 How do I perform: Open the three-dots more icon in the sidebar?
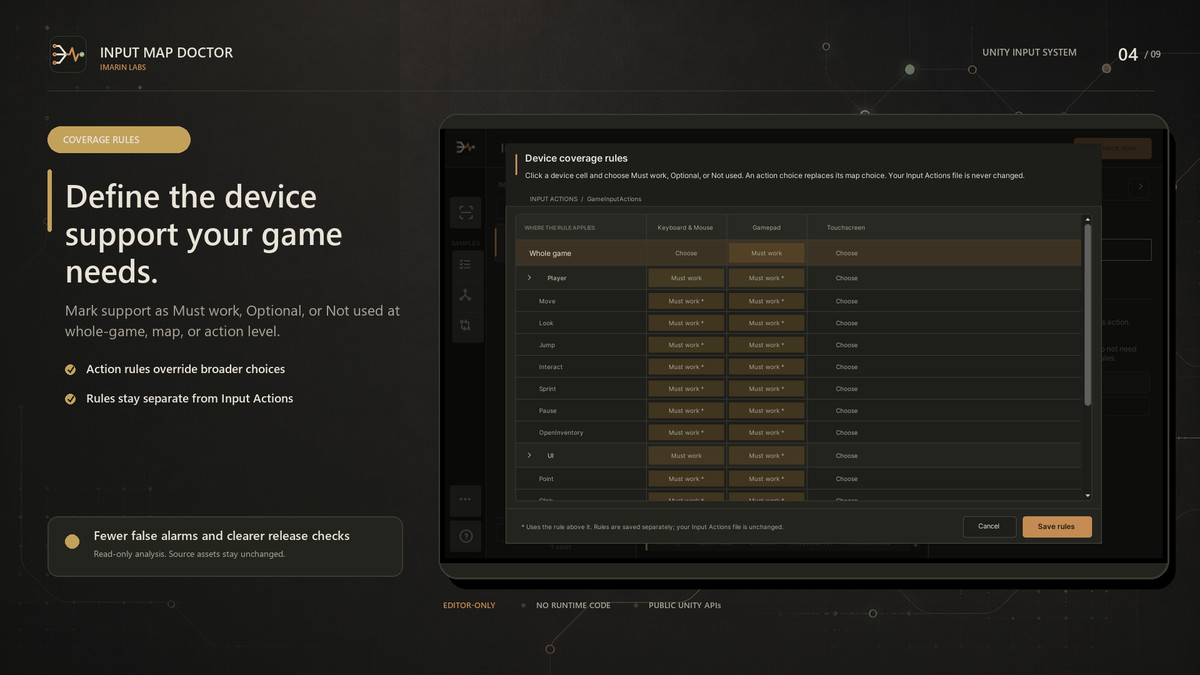[465, 499]
